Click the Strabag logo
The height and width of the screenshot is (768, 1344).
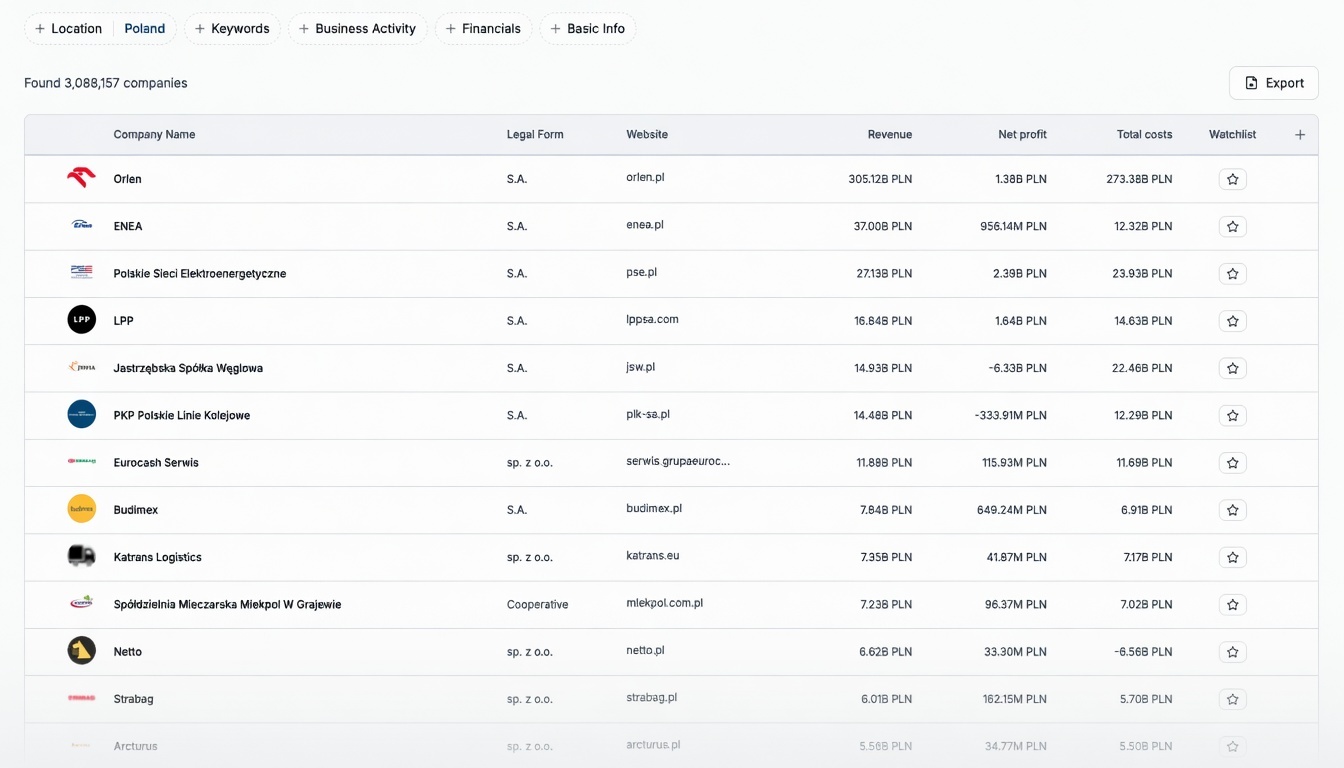(81, 698)
